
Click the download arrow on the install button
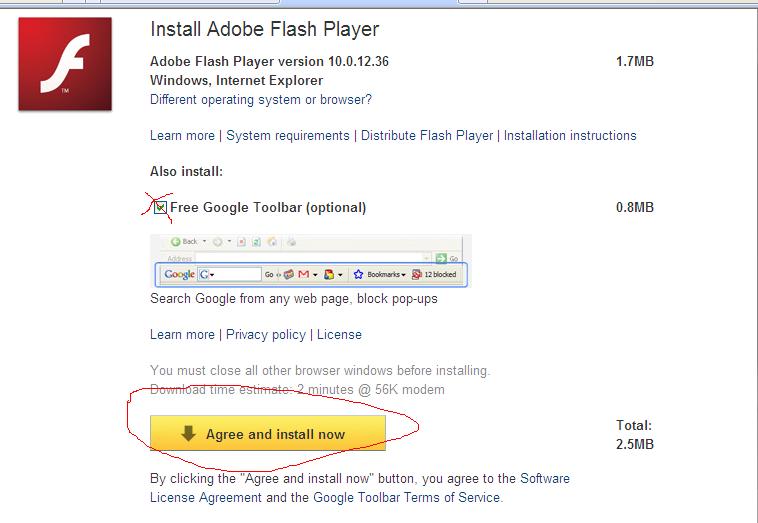(x=188, y=434)
